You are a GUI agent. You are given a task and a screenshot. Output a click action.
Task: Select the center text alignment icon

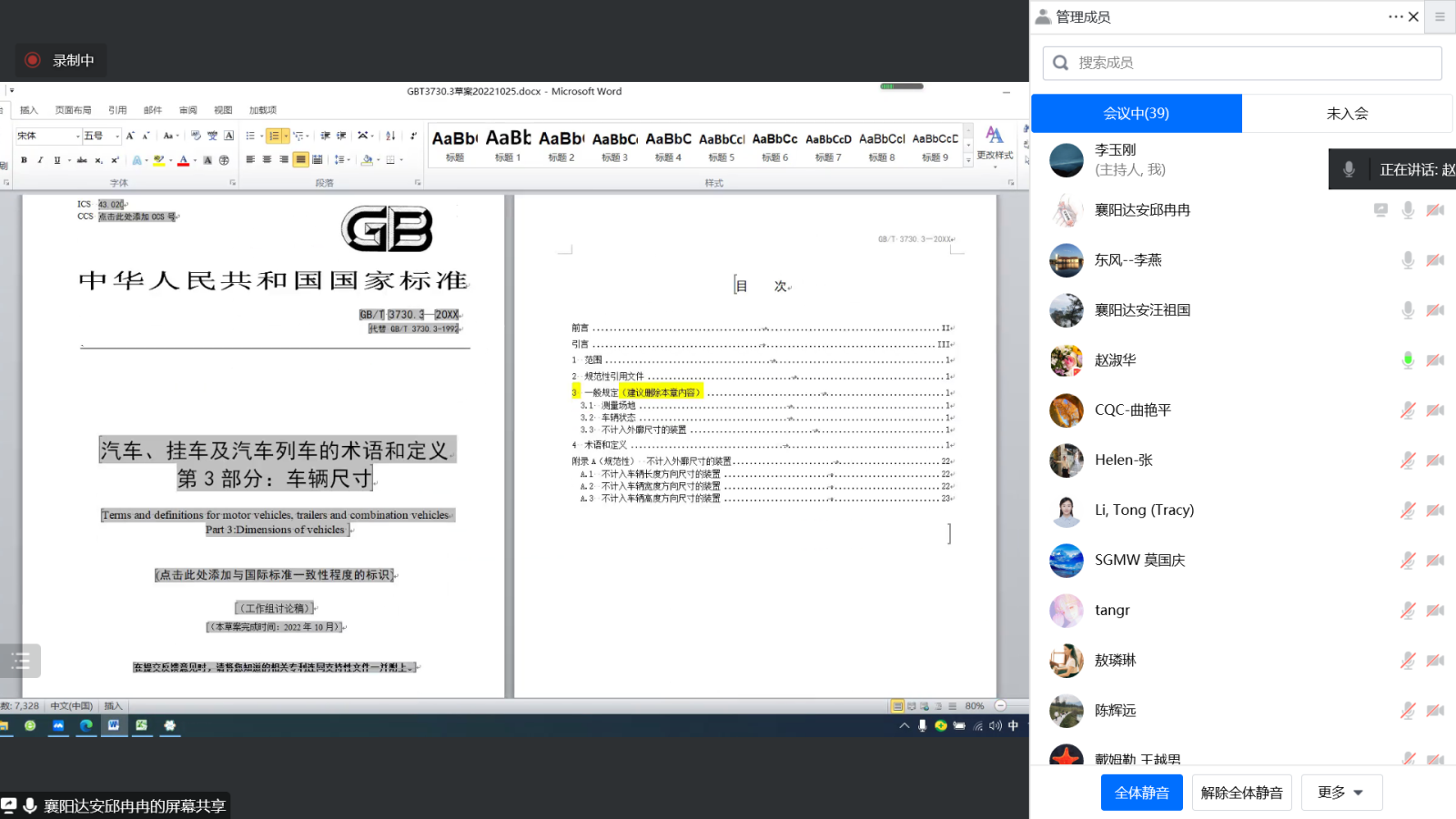click(x=267, y=159)
